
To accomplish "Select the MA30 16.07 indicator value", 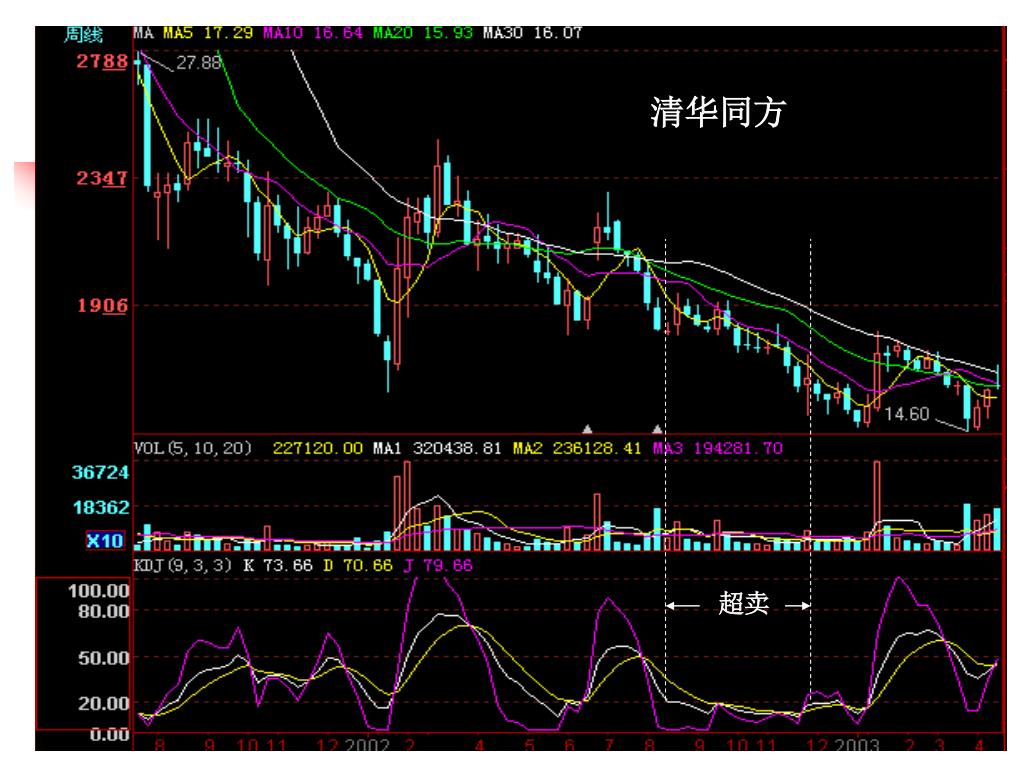I will [532, 33].
